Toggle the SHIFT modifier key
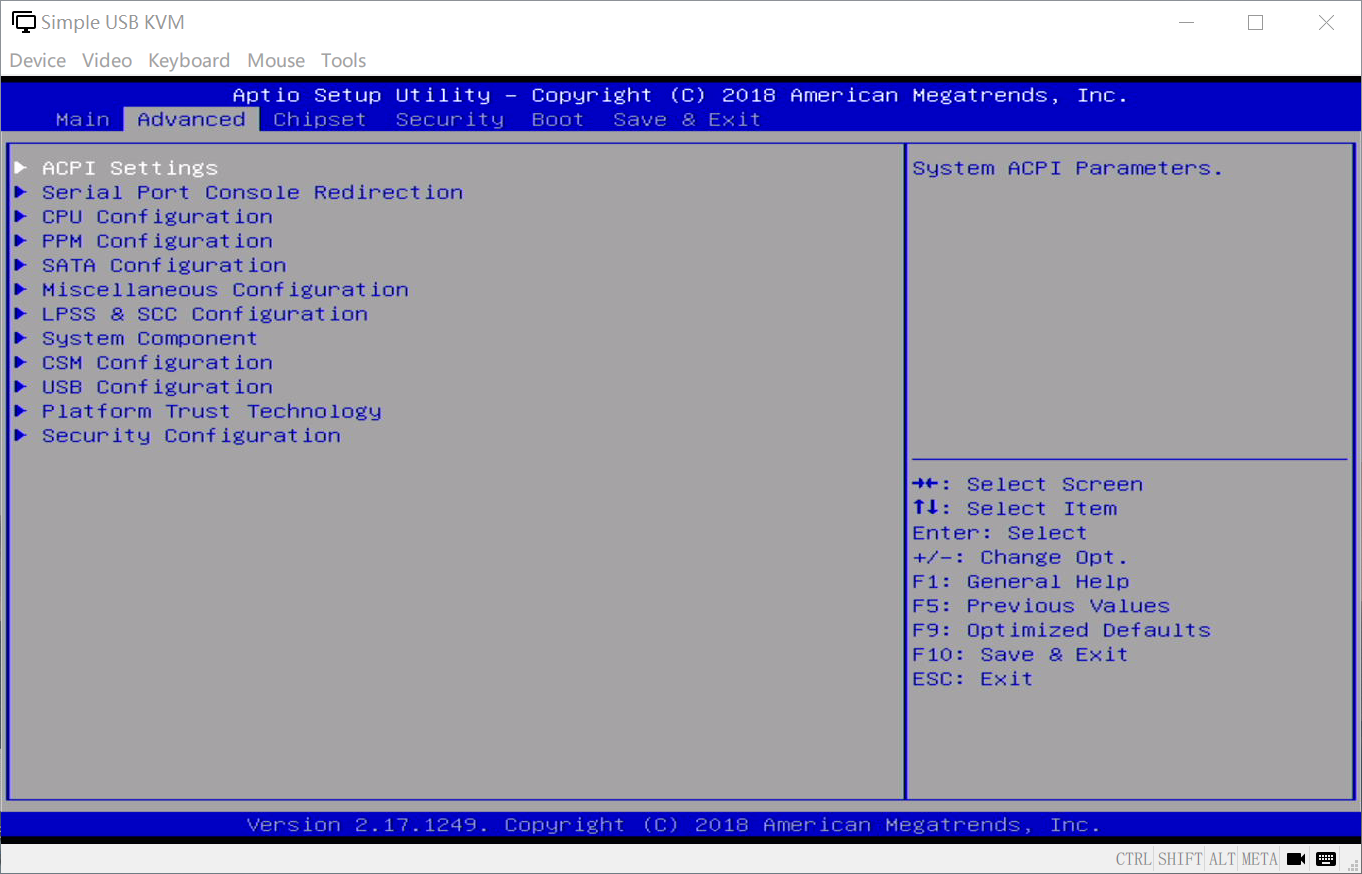This screenshot has width=1362, height=874. tap(1180, 859)
